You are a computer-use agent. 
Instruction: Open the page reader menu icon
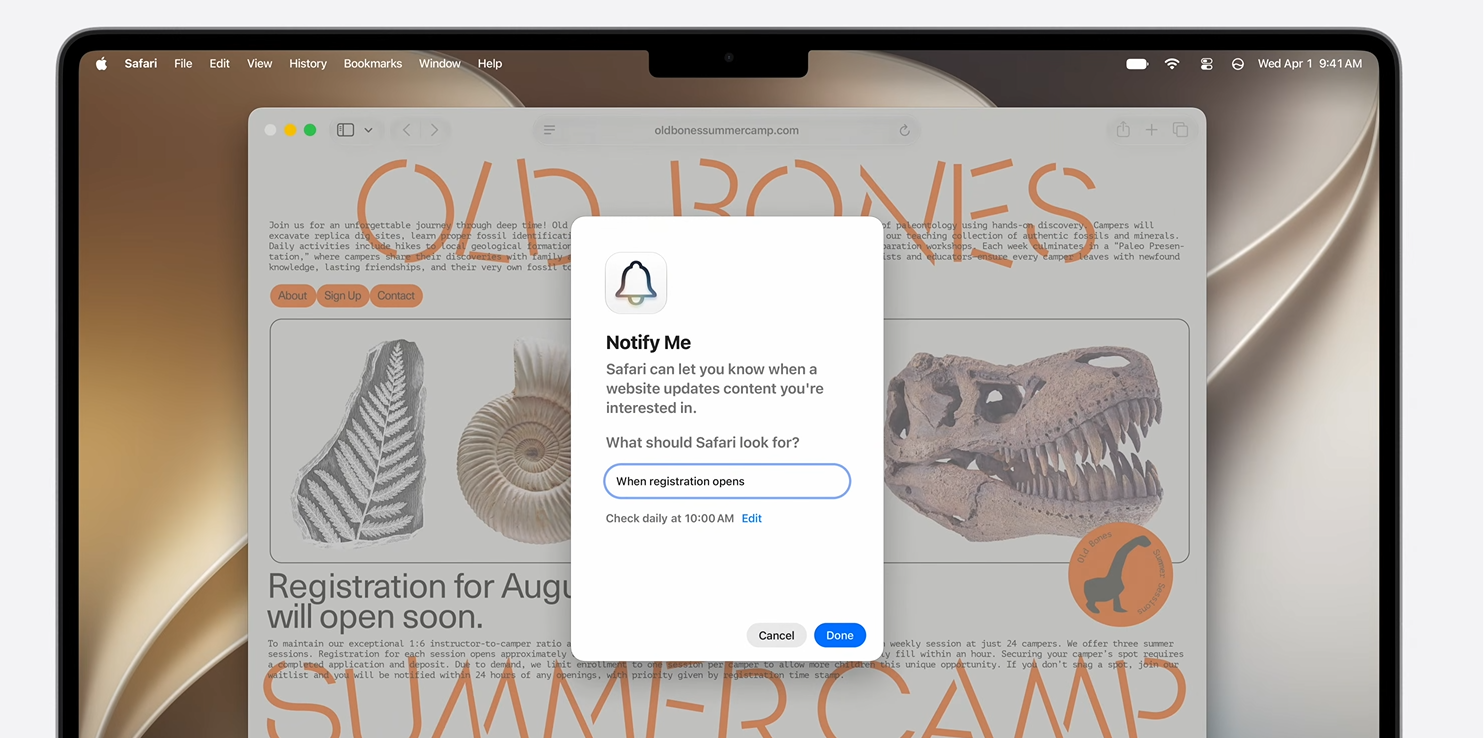(549, 130)
